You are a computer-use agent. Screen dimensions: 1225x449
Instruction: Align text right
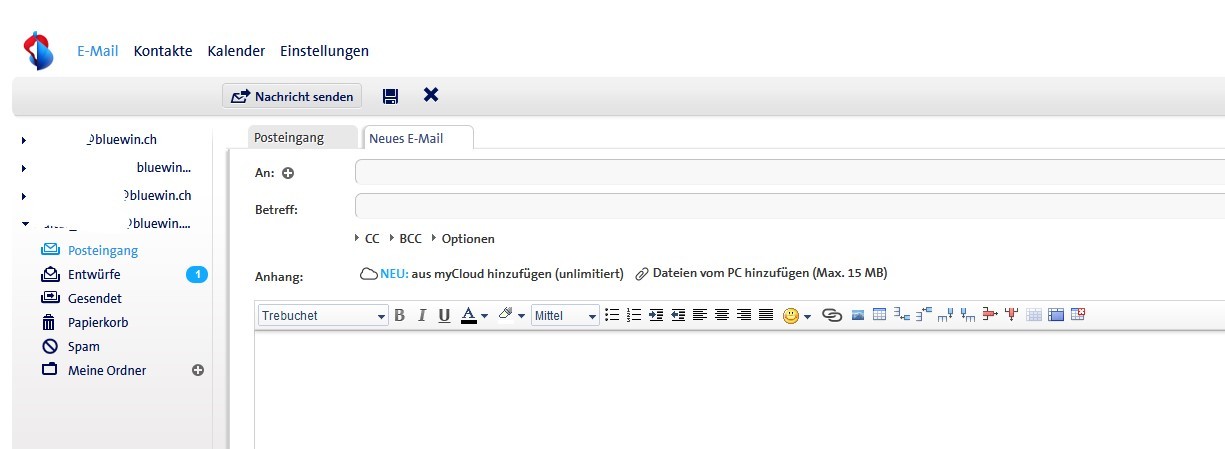744,315
